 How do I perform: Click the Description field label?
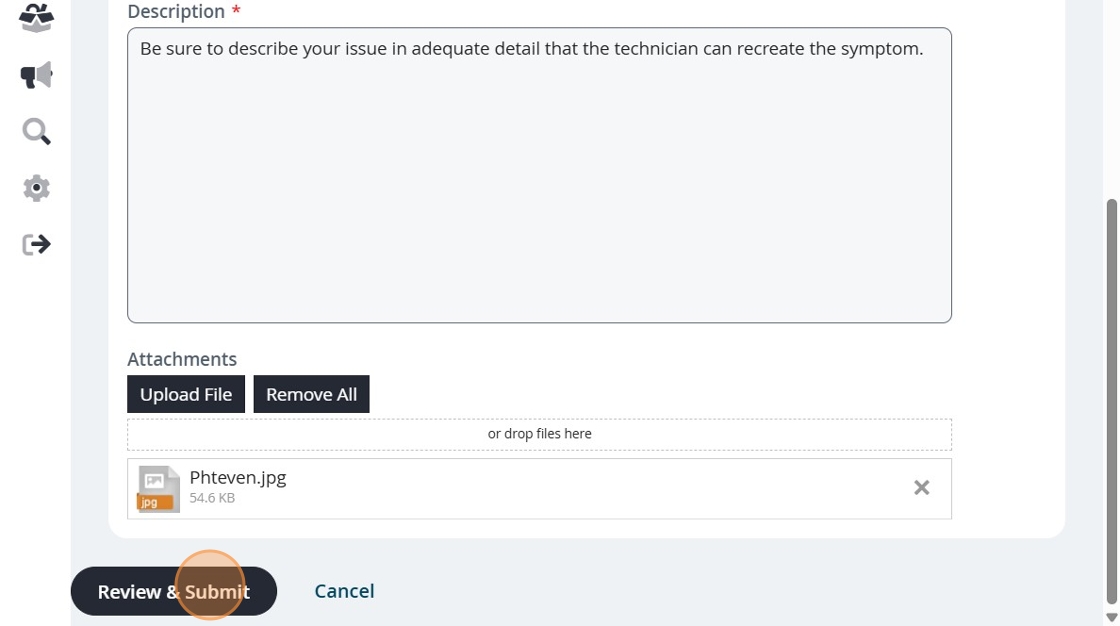(176, 12)
